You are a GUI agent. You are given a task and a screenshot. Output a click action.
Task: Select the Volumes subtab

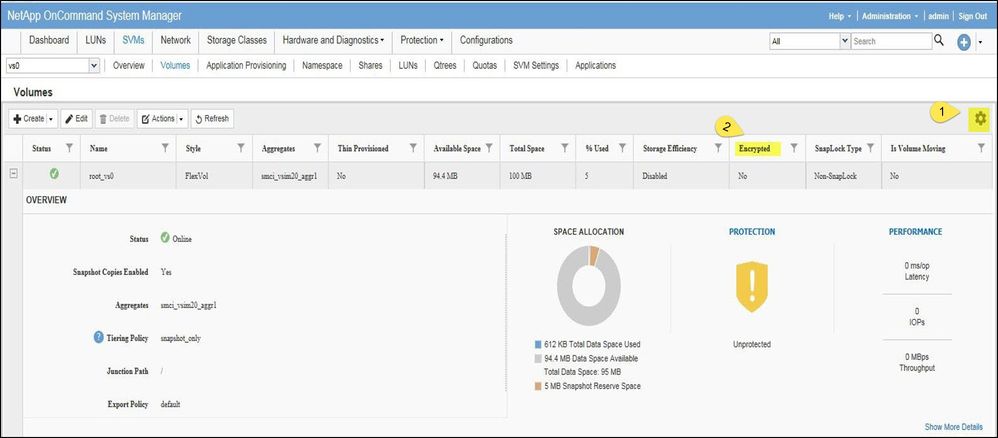[x=175, y=66]
